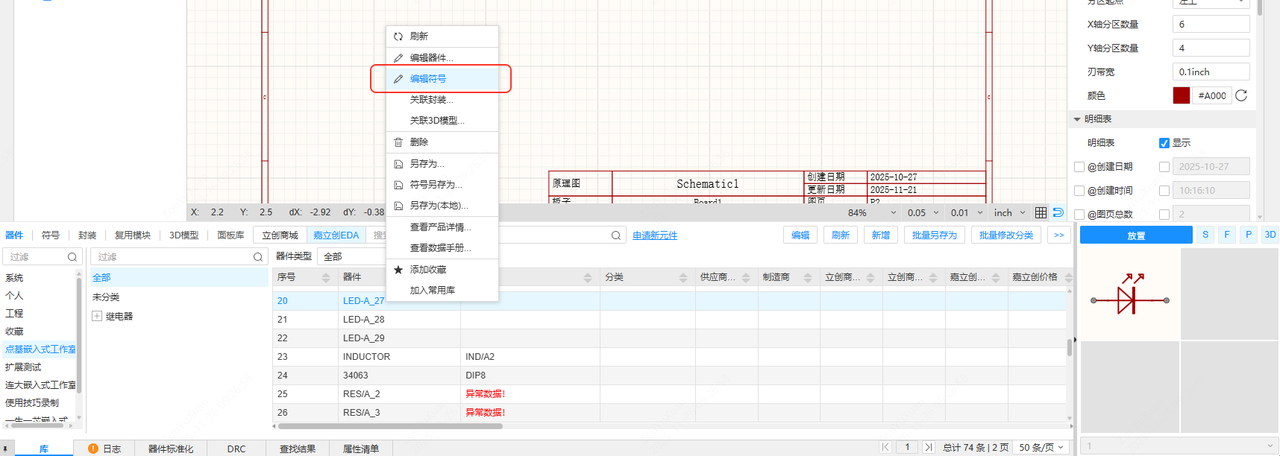Enable the @图页总数 checkbox
This screenshot has height=456, width=1280.
(1079, 215)
